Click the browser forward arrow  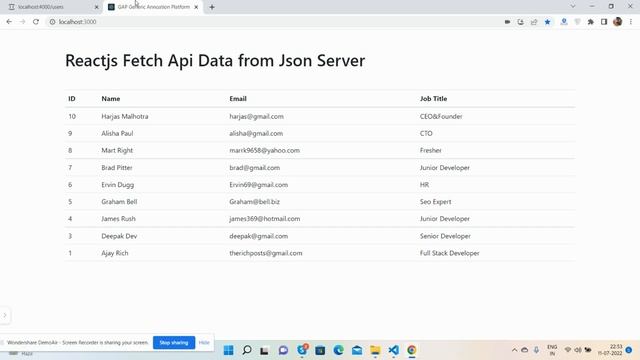(x=22, y=22)
